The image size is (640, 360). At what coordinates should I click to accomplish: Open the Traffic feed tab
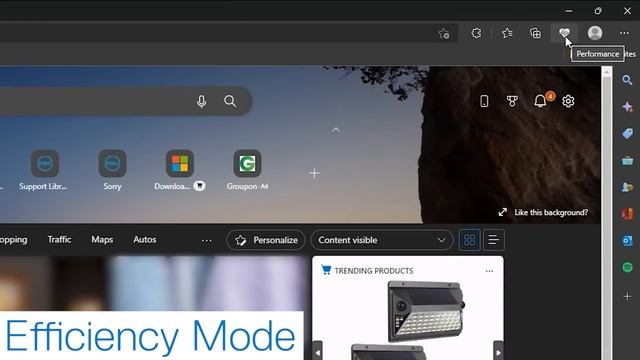[59, 240]
